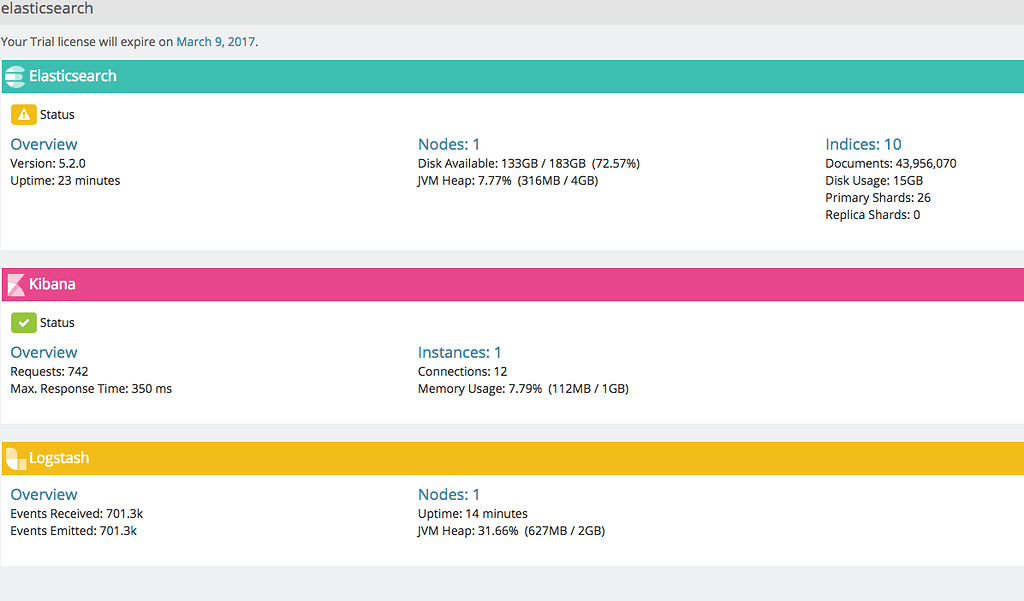Click the green checkmark Status icon for Kibana

[x=23, y=322]
